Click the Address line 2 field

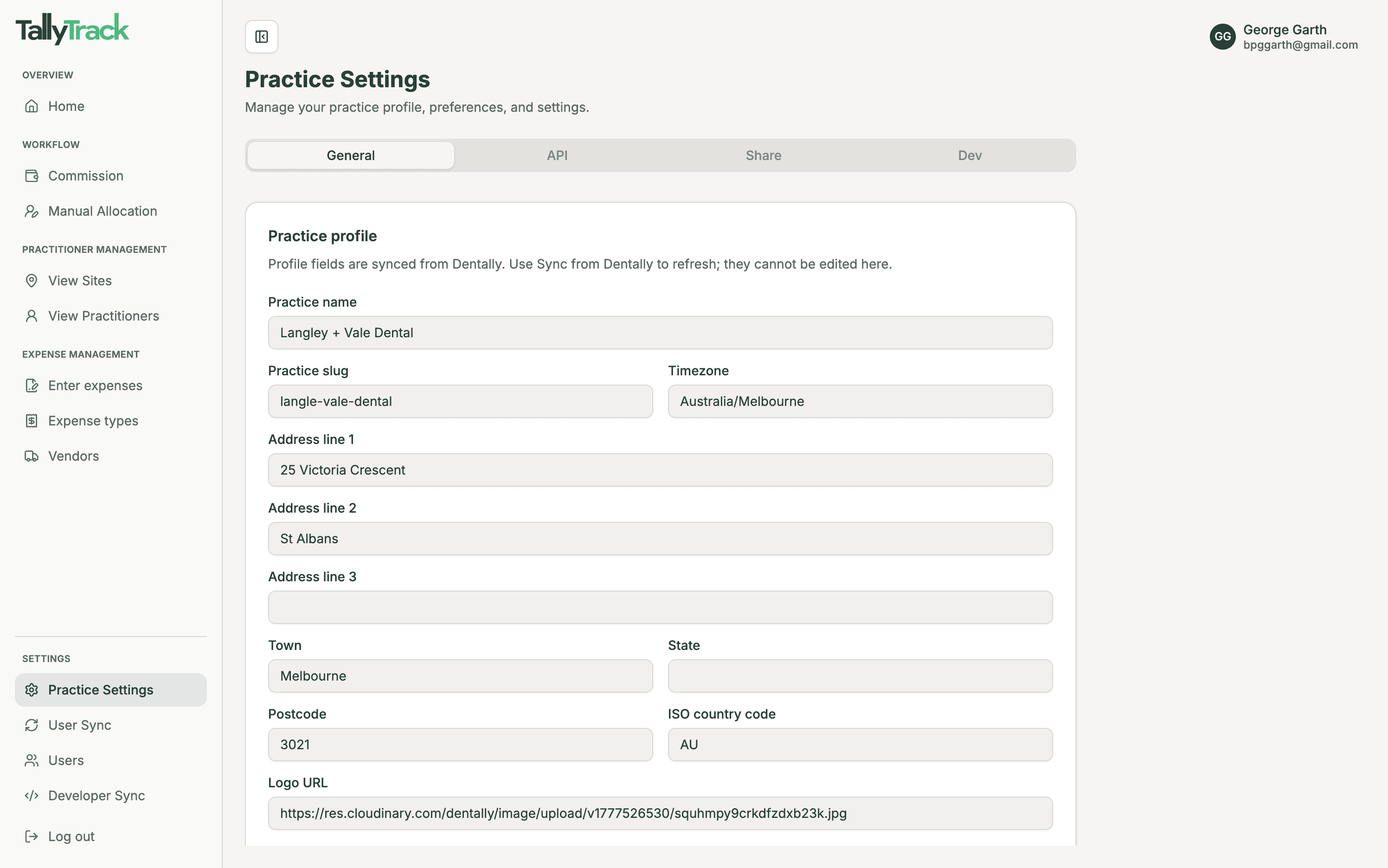660,539
